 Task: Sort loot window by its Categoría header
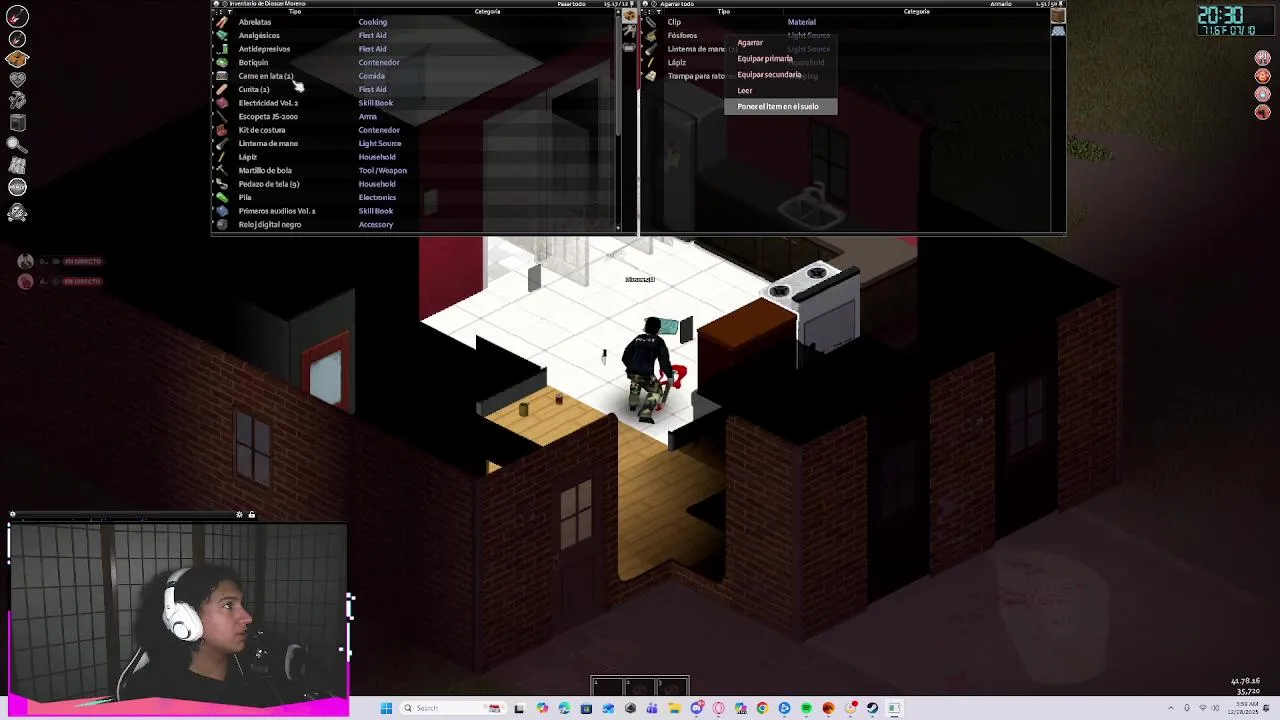tap(917, 12)
